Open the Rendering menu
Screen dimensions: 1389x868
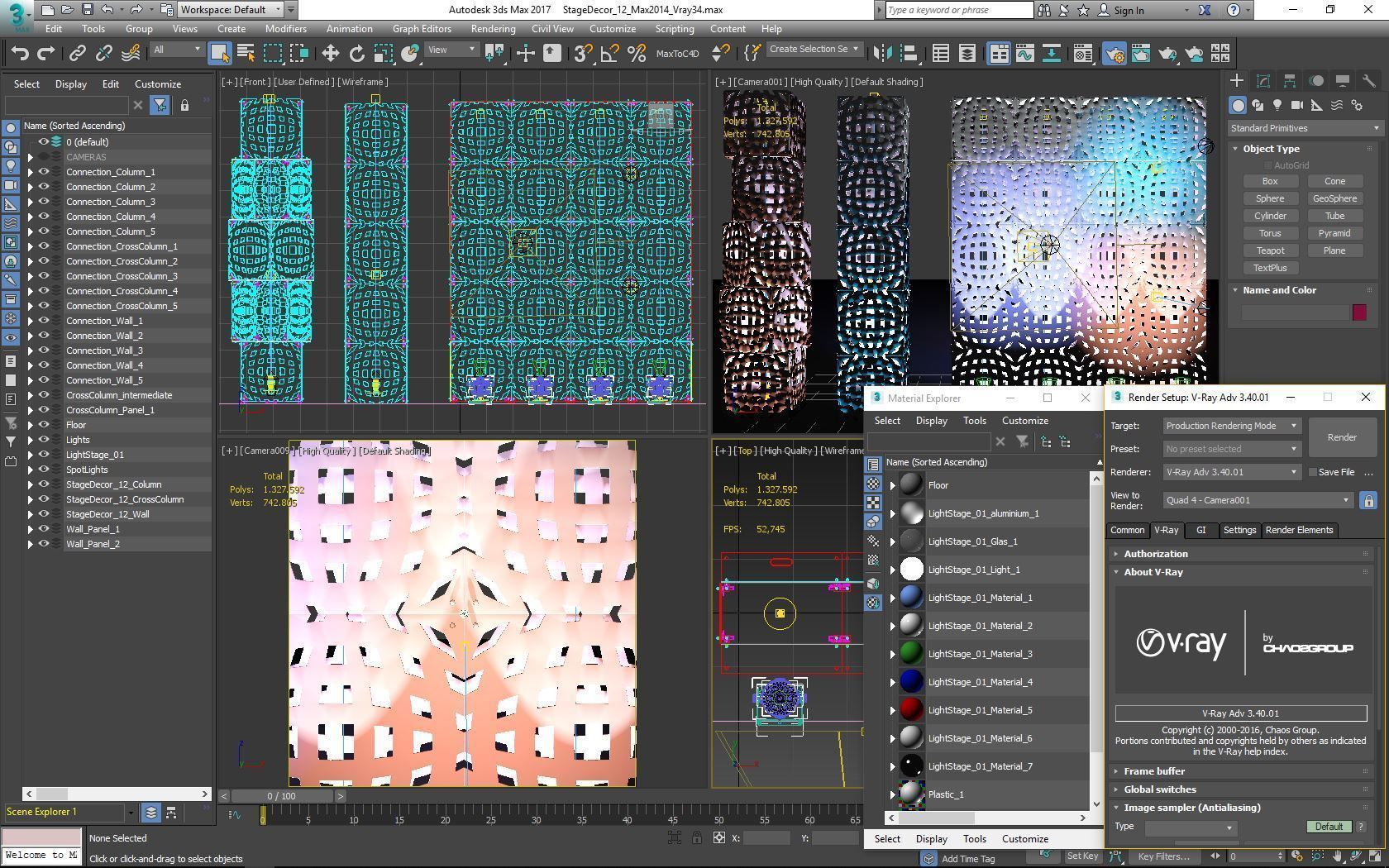coord(493,29)
